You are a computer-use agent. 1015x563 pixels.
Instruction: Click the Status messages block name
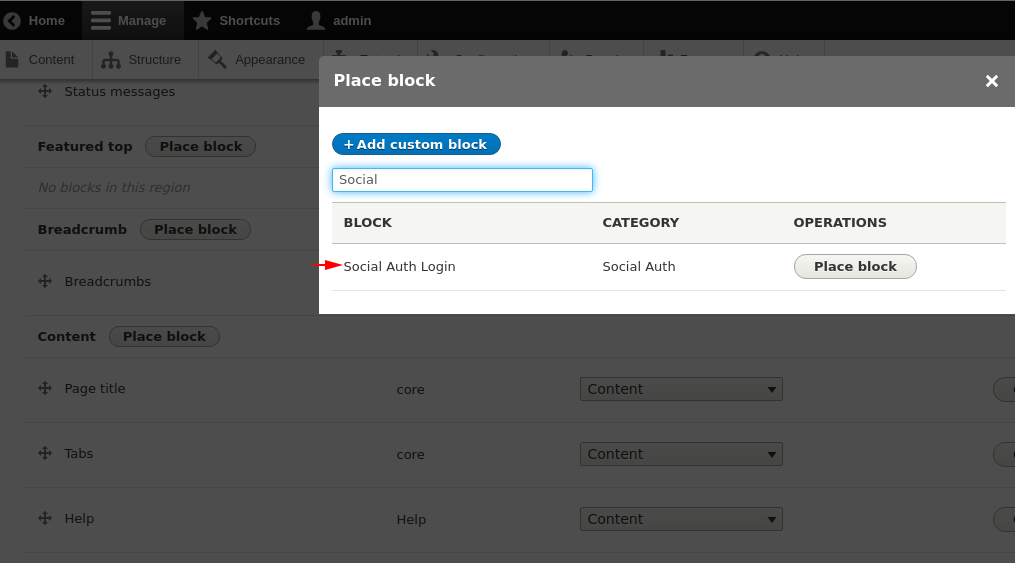coord(120,92)
